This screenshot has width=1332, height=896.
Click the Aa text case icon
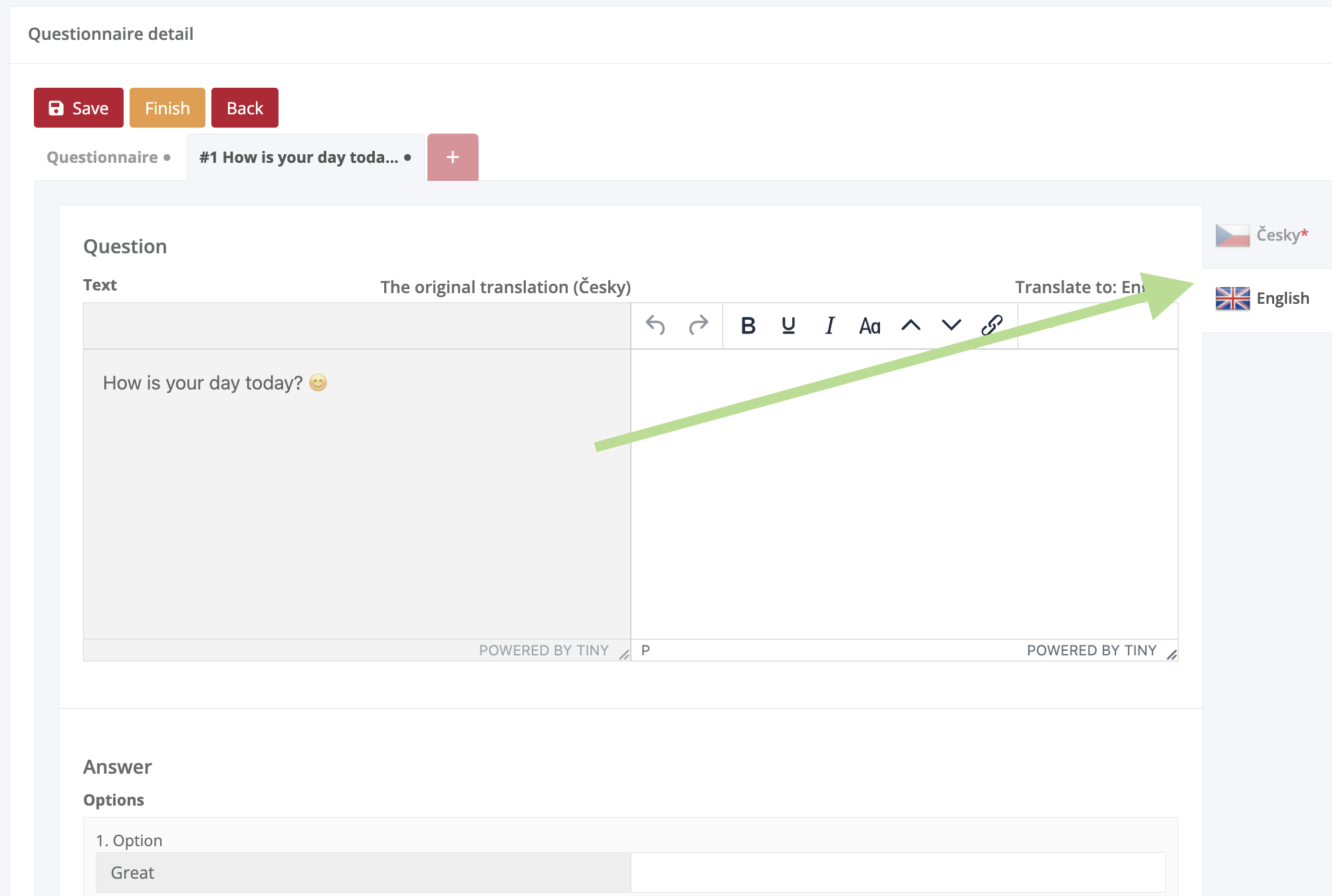(869, 326)
